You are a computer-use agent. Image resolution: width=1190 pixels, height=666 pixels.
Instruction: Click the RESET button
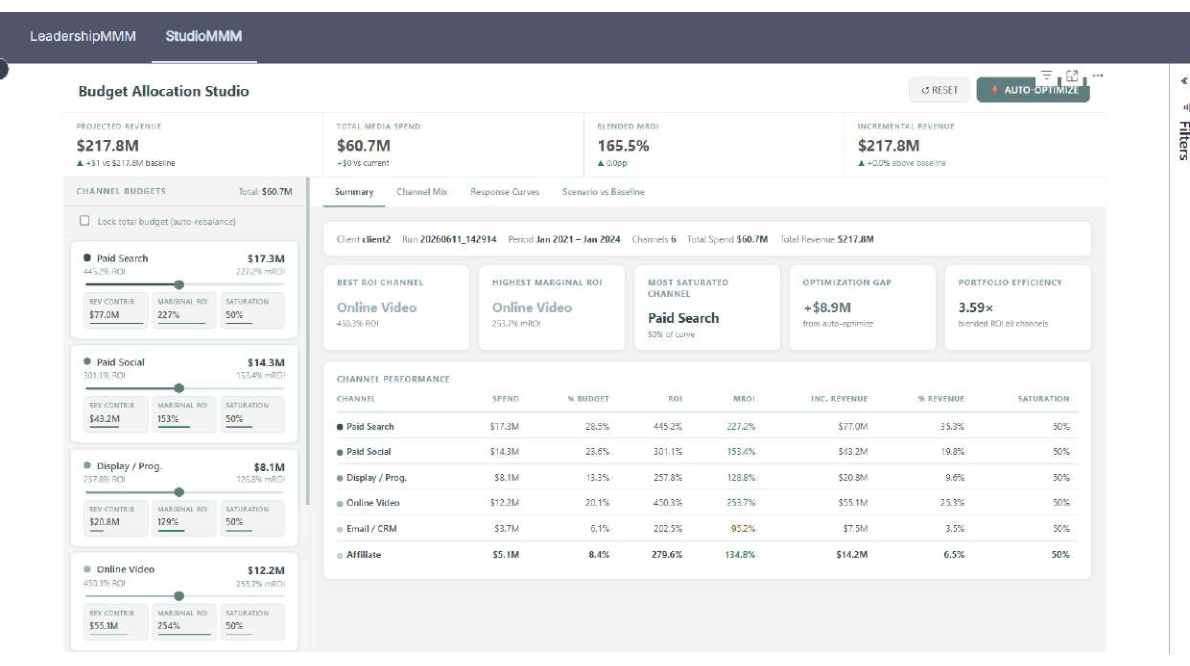939,90
